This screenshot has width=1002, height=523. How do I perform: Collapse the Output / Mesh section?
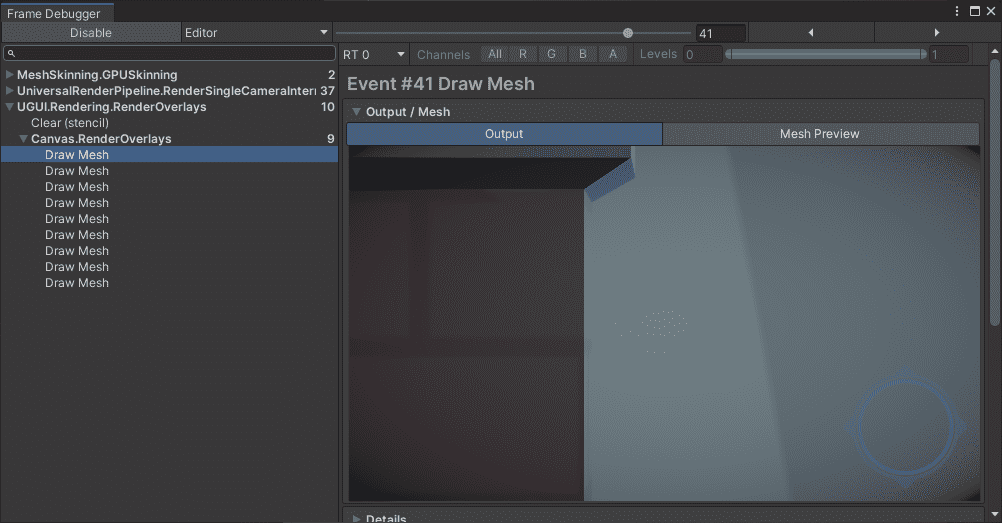pos(357,112)
